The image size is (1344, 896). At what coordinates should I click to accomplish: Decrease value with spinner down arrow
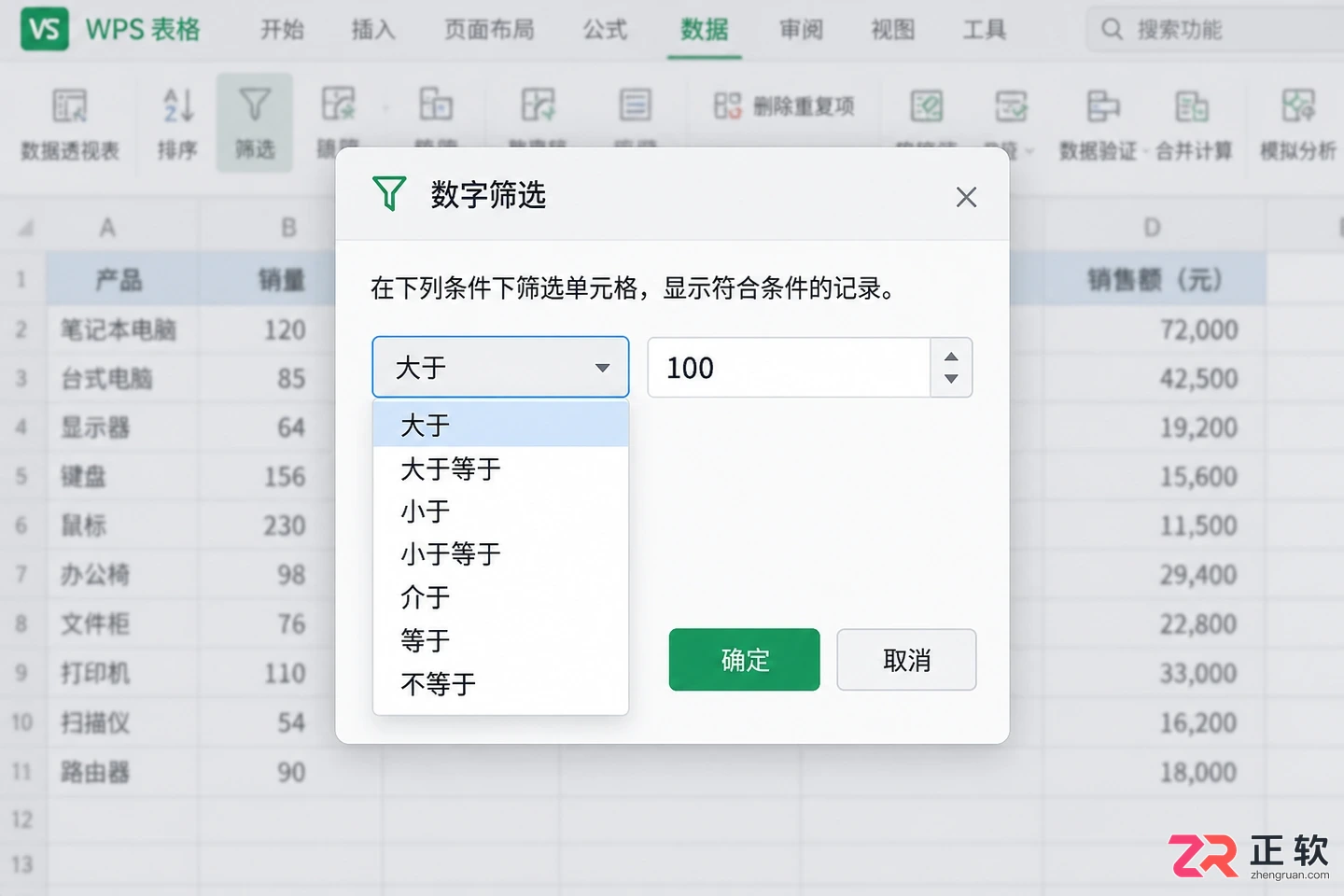click(951, 379)
